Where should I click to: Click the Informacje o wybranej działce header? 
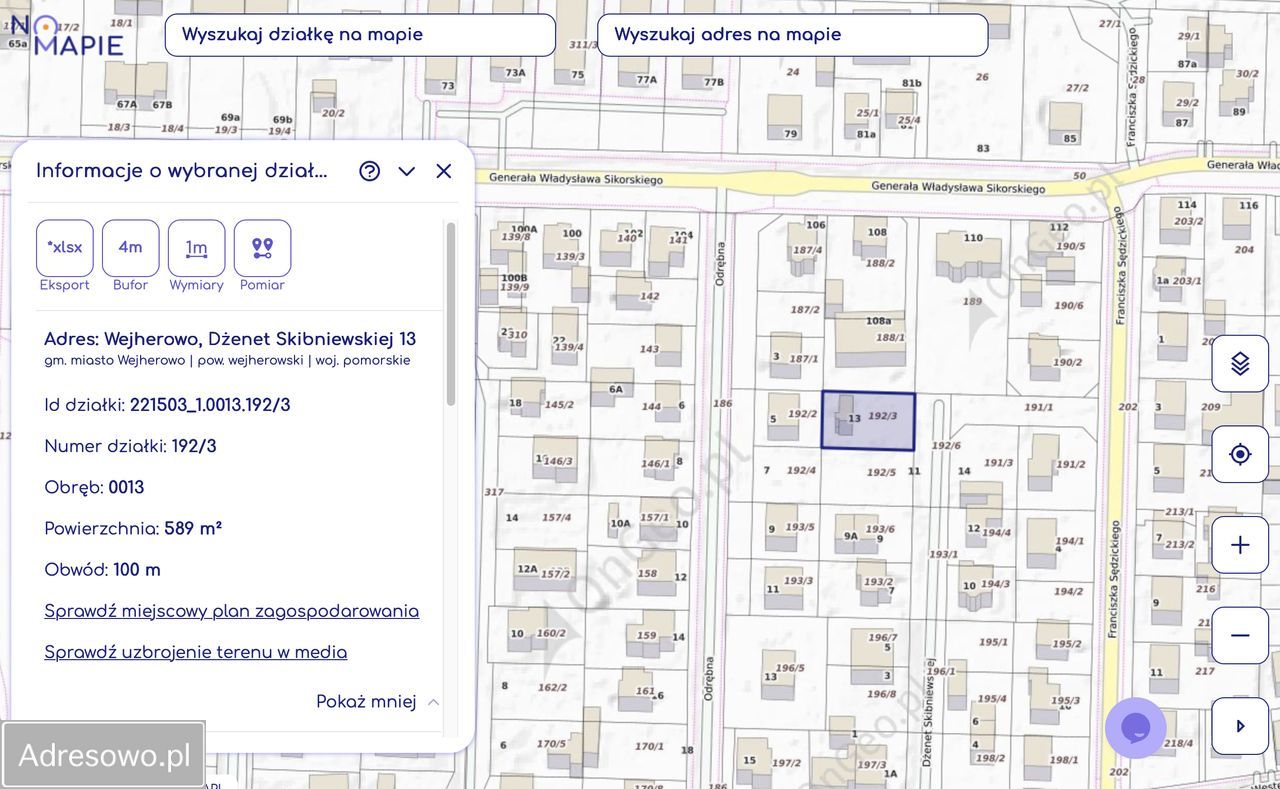182,171
